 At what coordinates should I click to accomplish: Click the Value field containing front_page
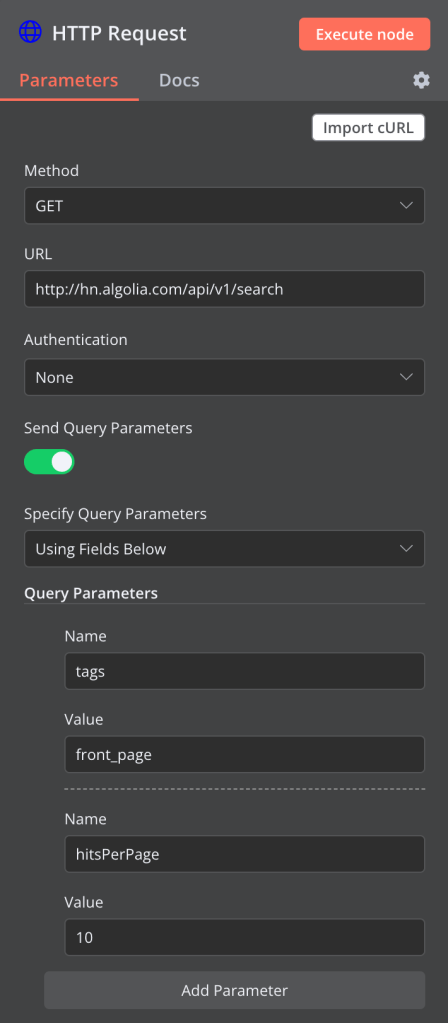pos(245,755)
